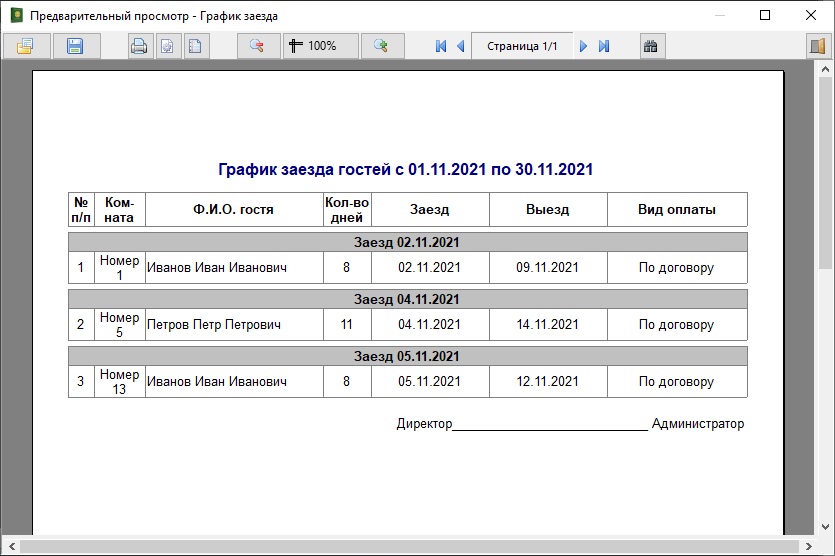Click the page number field 'Страница 1/1'
835x556 pixels.
[521, 46]
